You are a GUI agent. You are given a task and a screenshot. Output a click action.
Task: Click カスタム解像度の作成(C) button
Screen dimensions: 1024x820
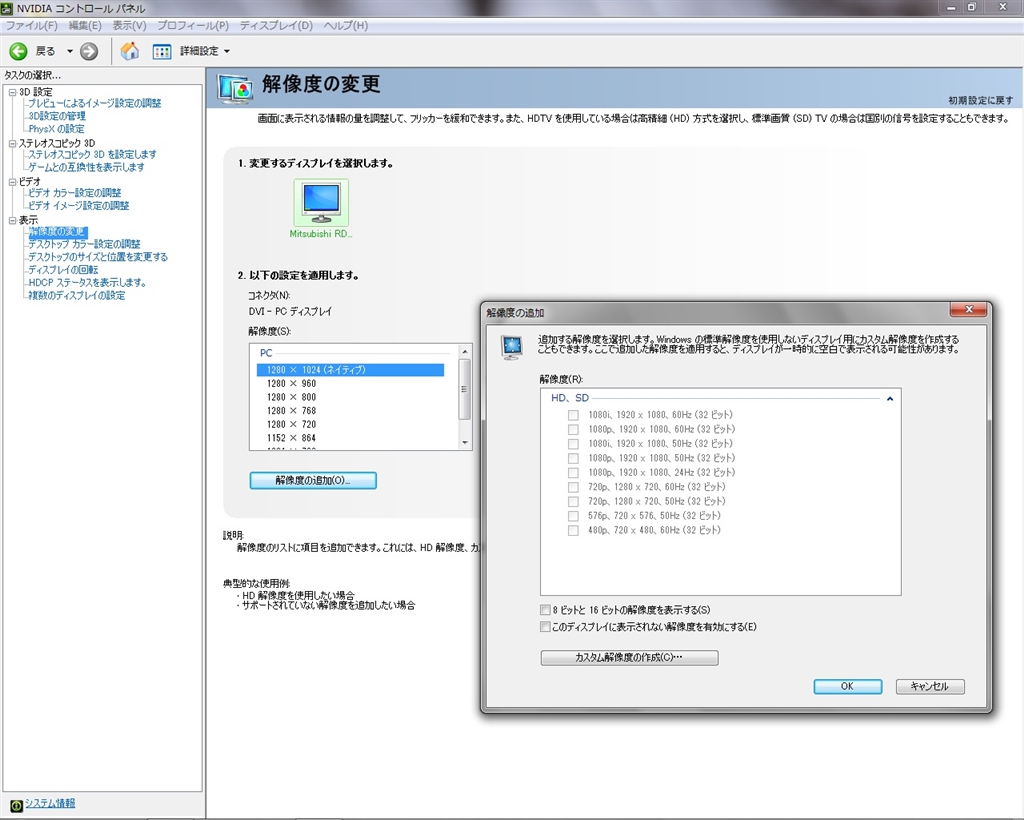click(629, 657)
